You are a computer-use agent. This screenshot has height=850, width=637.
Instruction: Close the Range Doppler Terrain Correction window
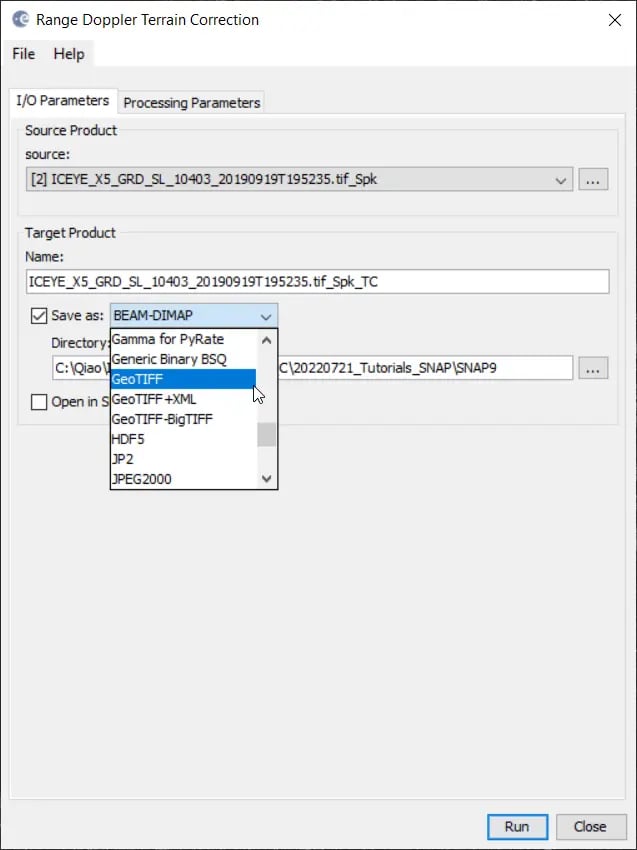[x=615, y=20]
